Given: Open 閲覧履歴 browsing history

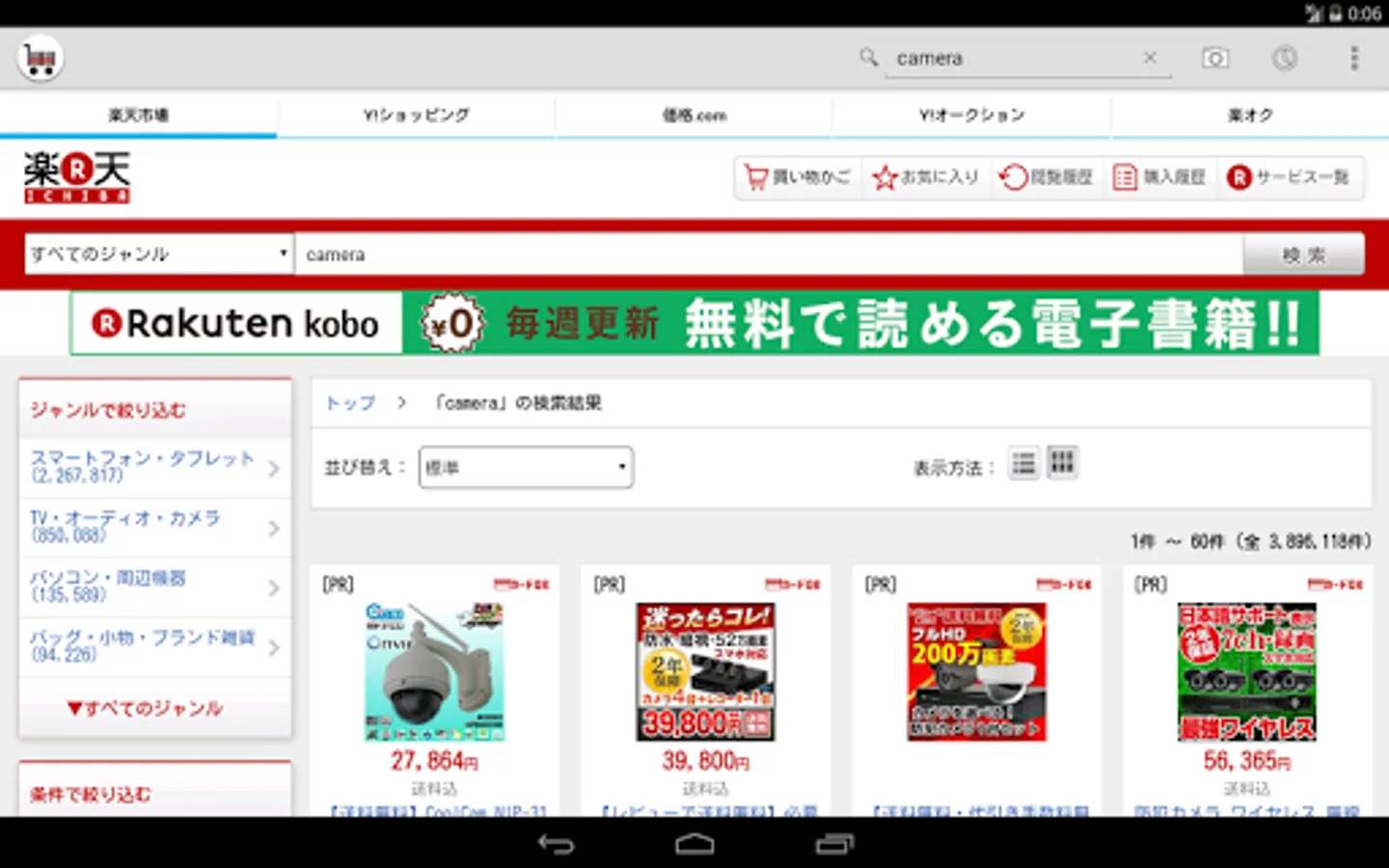Looking at the screenshot, I should [1046, 177].
